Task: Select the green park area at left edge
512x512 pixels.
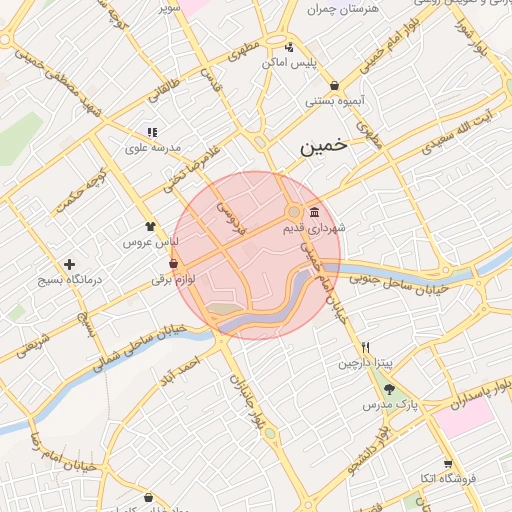Action: [19, 139]
